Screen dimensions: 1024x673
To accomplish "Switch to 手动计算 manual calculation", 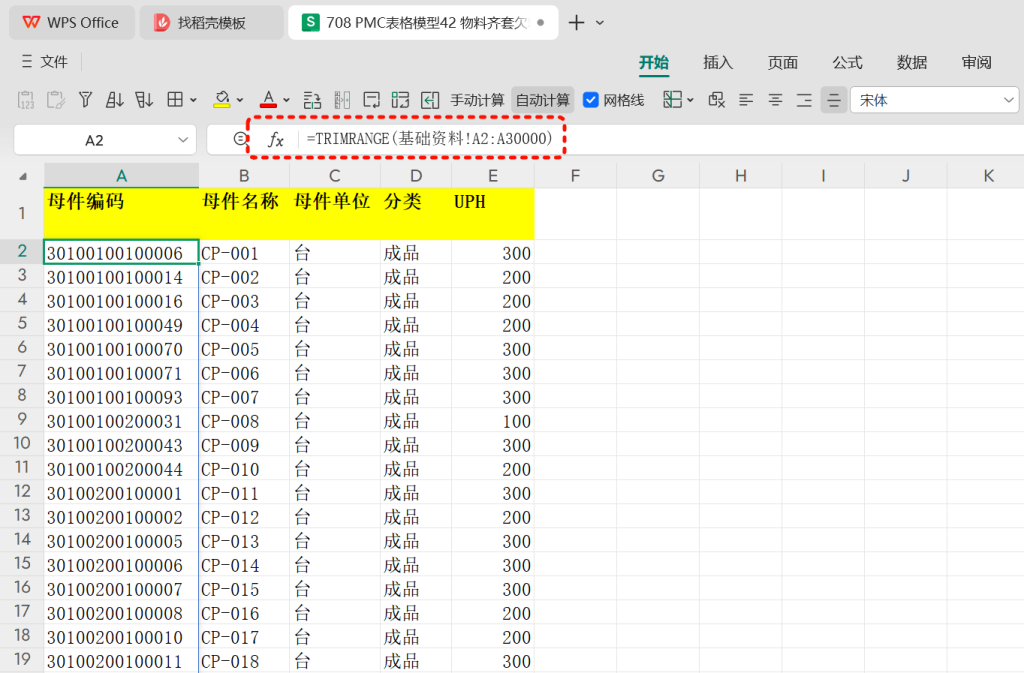I will 477,101.
